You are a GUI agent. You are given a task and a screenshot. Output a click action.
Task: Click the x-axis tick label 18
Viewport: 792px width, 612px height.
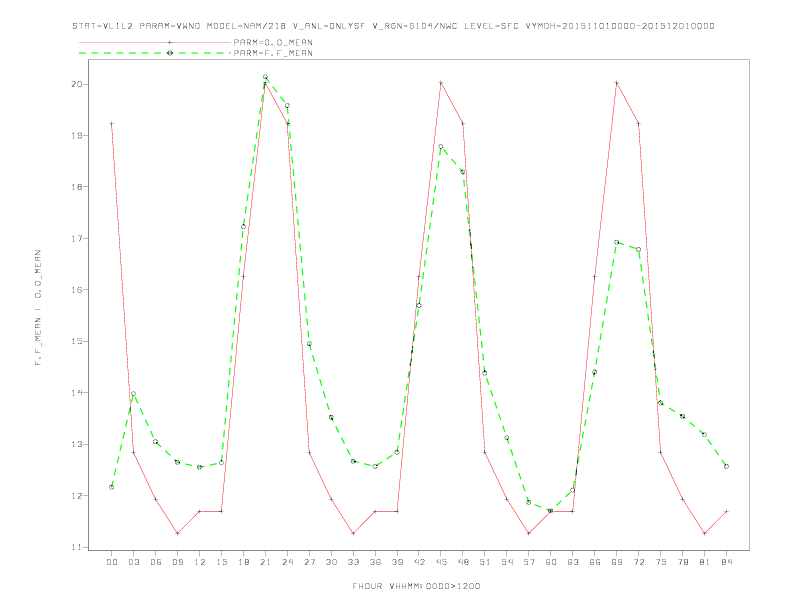point(243,562)
